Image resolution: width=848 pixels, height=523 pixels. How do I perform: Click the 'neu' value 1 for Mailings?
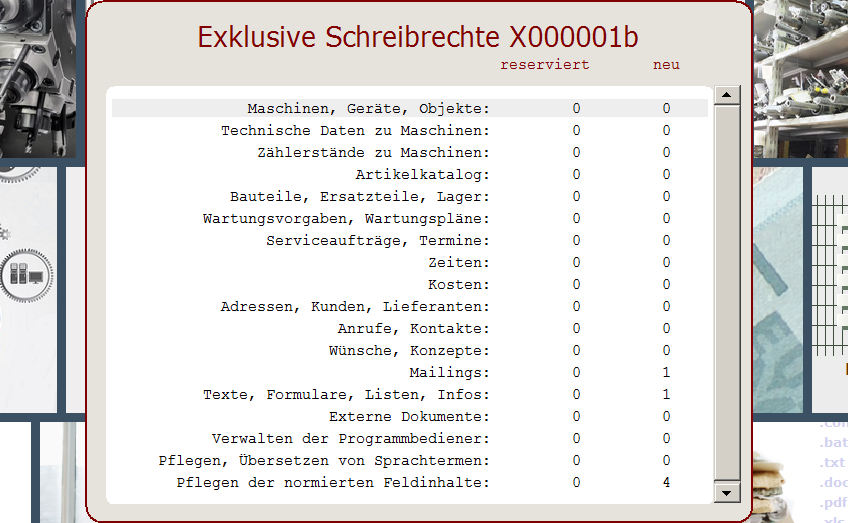[x=666, y=373]
